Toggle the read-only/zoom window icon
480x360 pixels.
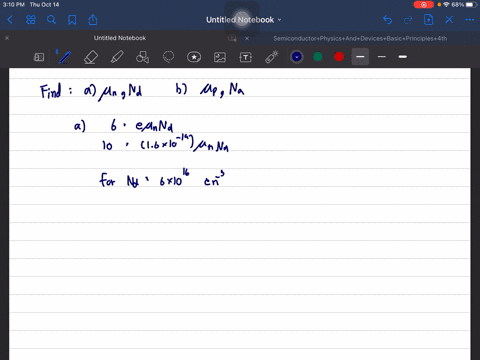point(39,57)
